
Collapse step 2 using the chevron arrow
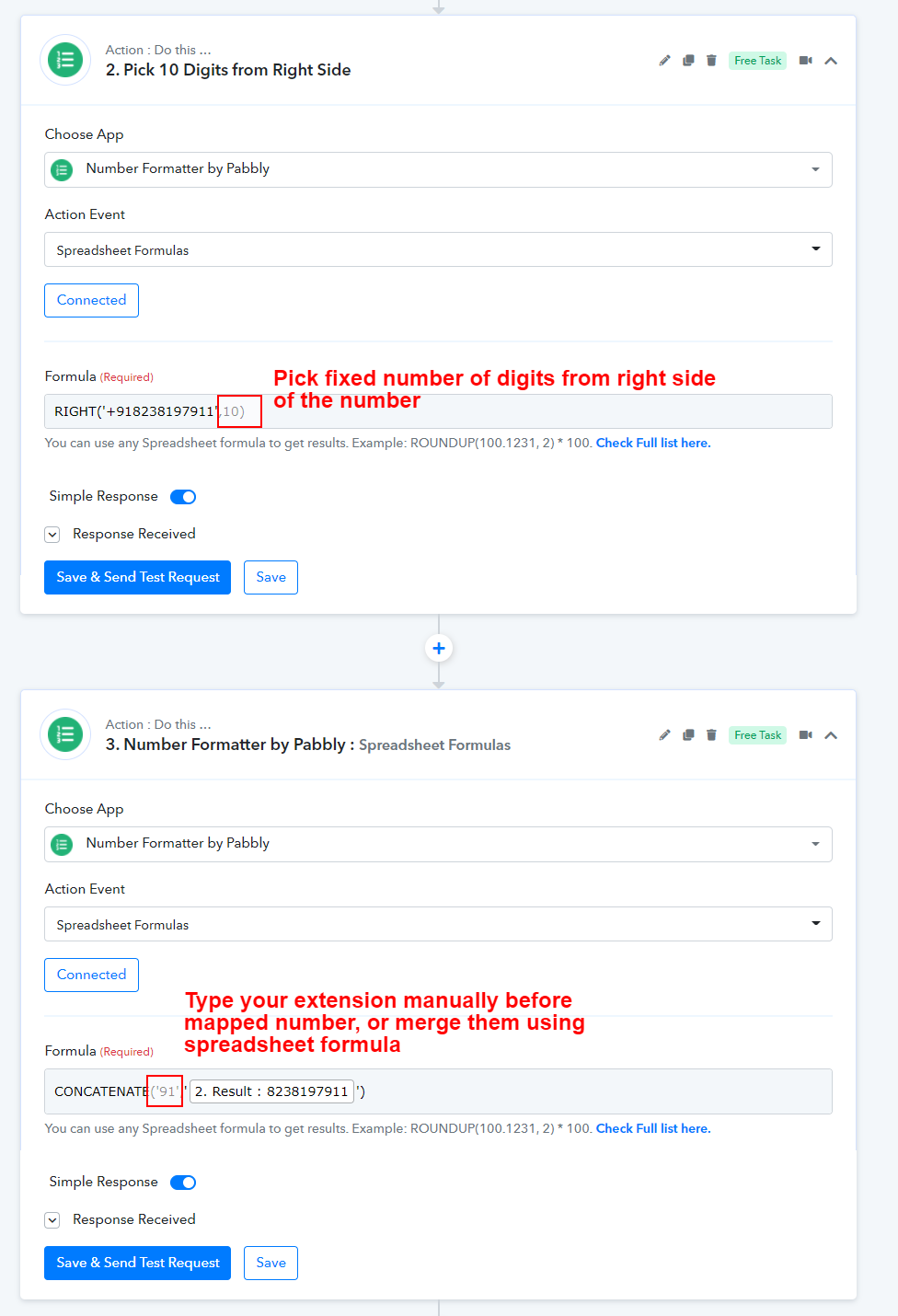pyautogui.click(x=831, y=61)
